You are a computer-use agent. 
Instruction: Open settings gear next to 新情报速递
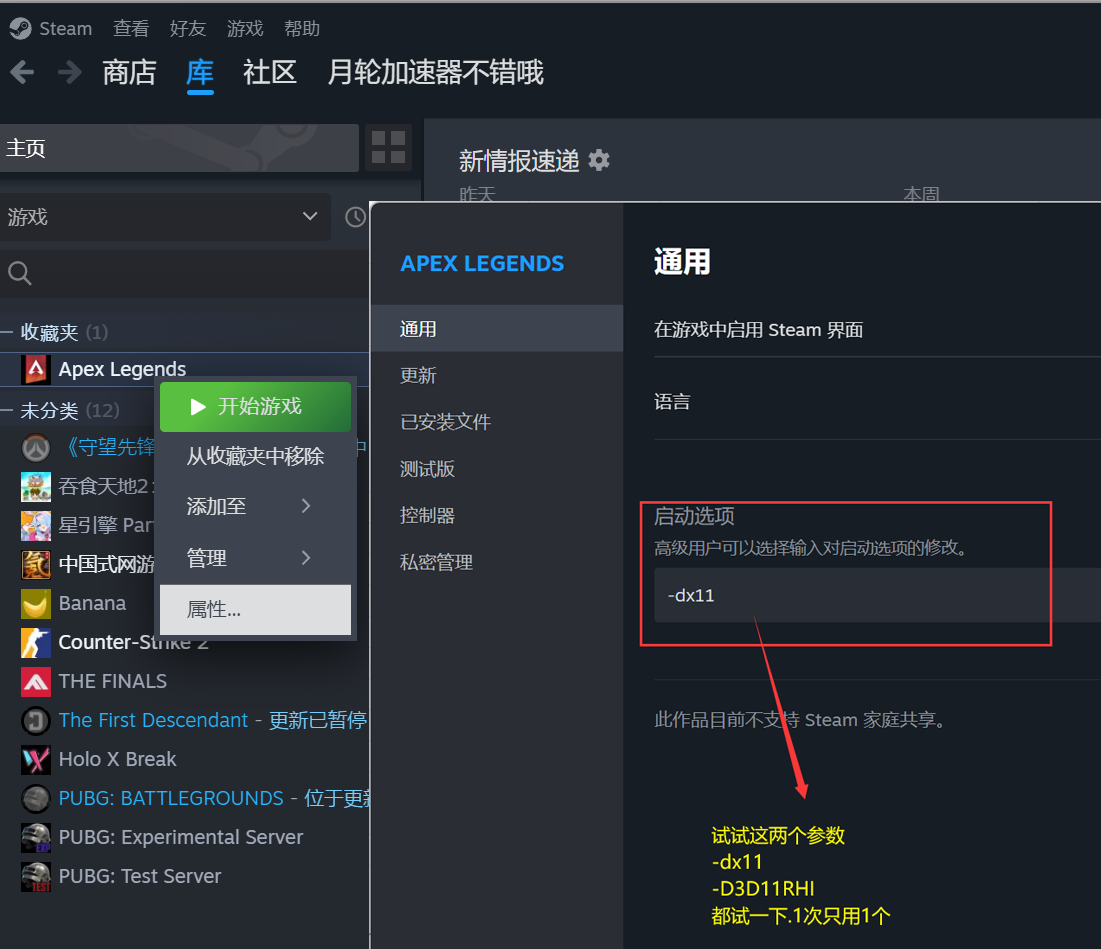pos(599,161)
